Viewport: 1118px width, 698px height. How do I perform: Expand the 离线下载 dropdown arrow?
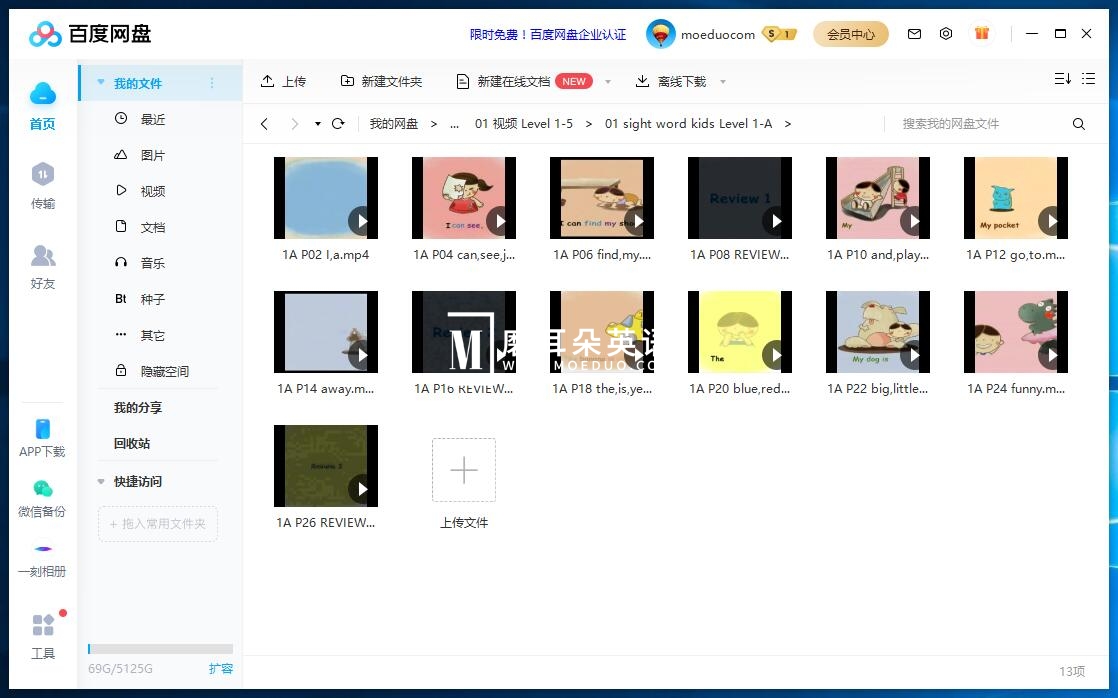coord(723,81)
